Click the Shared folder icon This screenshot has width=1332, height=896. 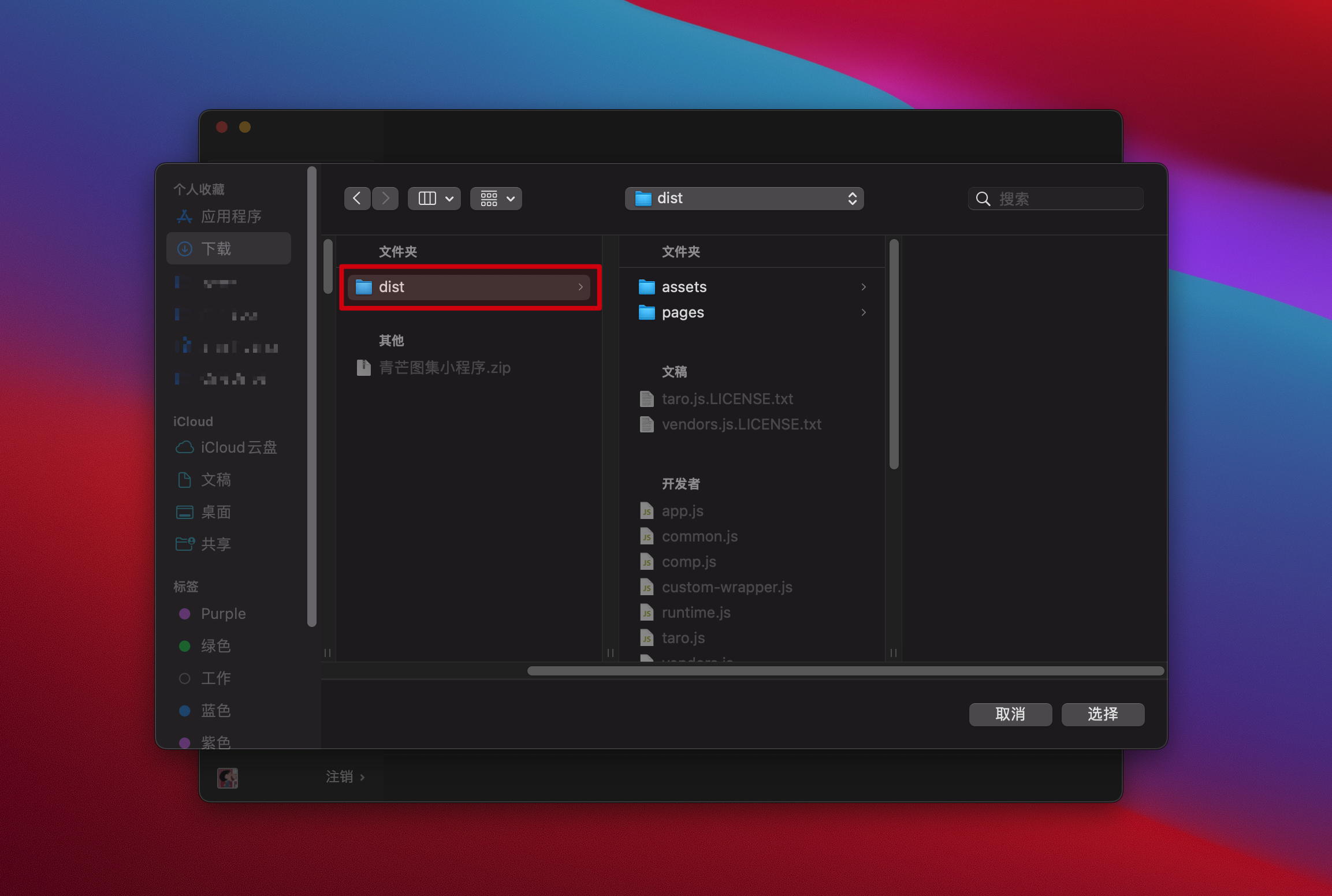(185, 544)
